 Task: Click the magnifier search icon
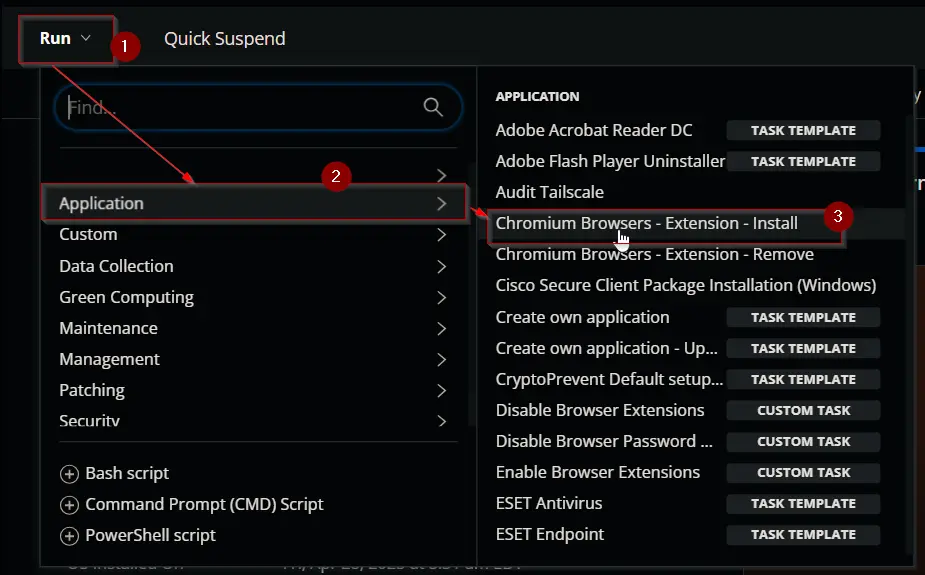point(432,107)
